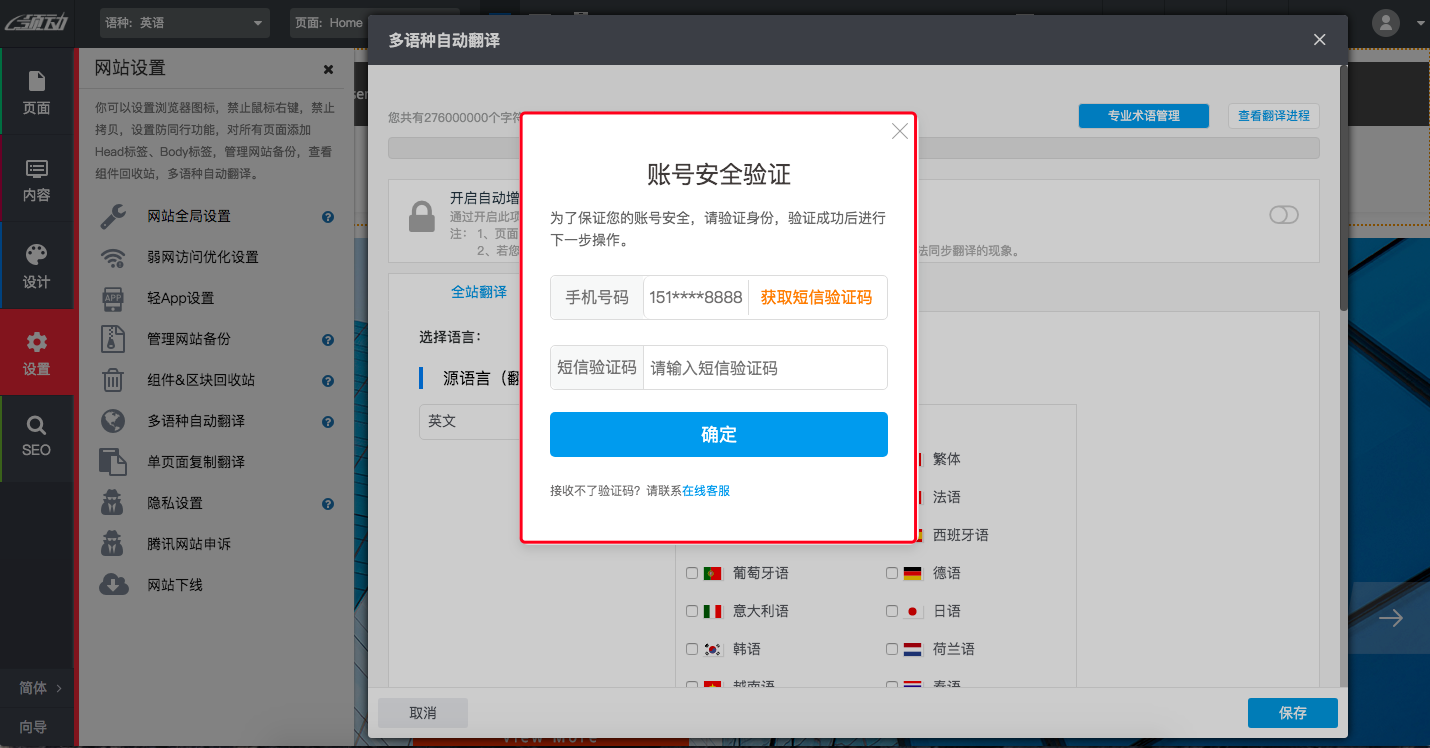This screenshot has height=748, width=1430.
Task: Select the trash icon for 组件&区块回收站
Action: (x=113, y=379)
